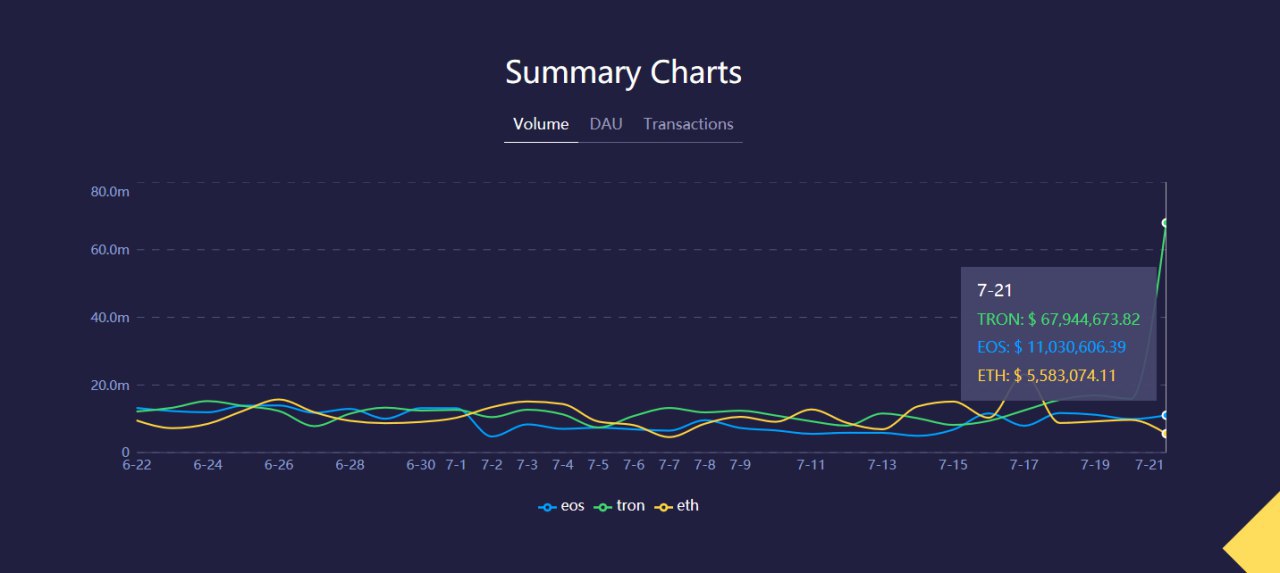This screenshot has height=573, width=1280.
Task: Click the 7-19 x-axis label
Action: pos(1095,465)
